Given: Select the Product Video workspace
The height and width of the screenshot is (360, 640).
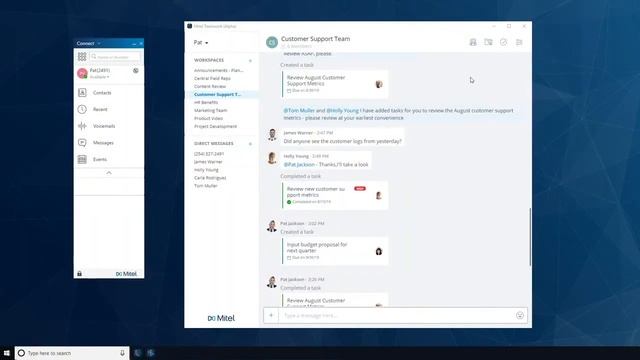Looking at the screenshot, I should 208,118.
